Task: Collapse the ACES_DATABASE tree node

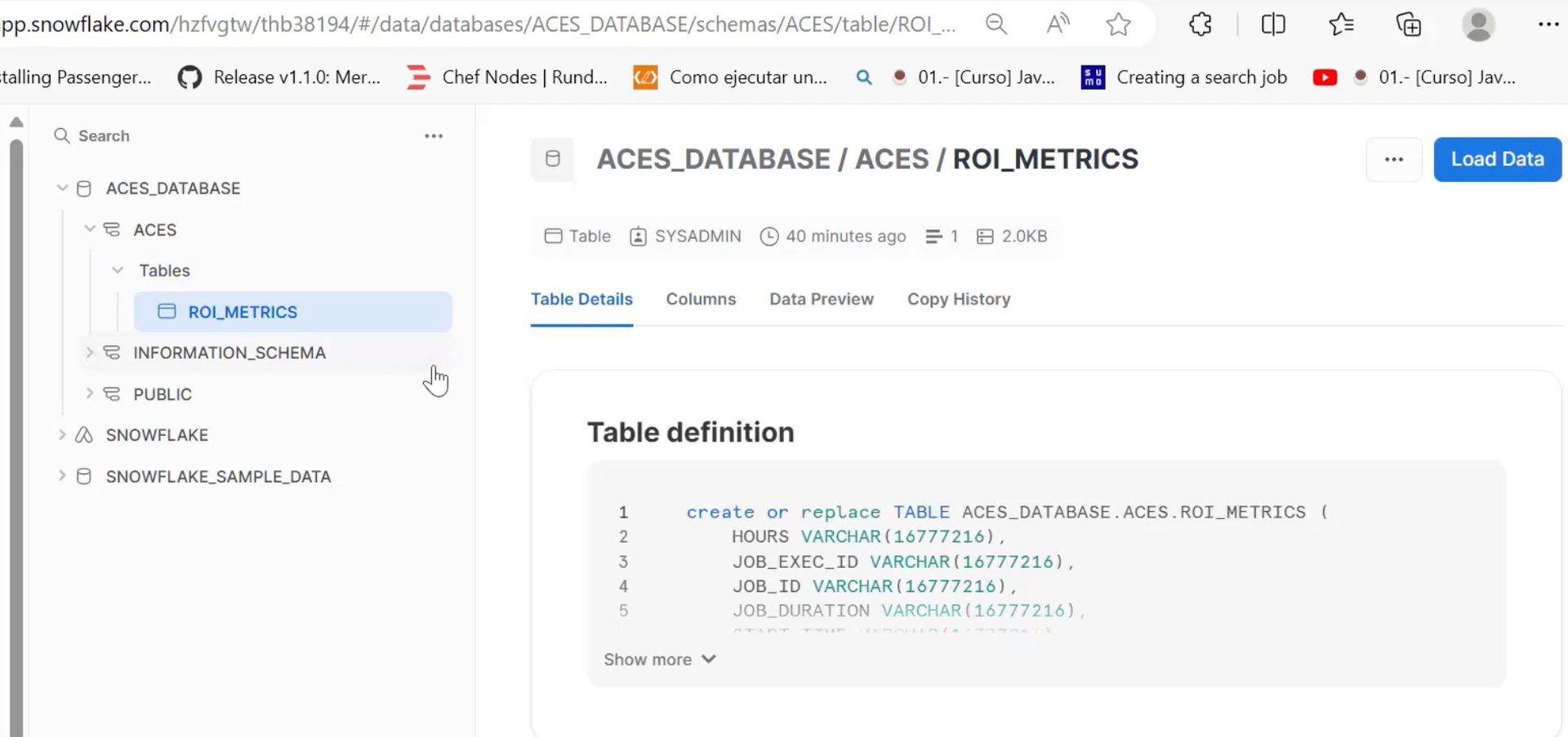Action: pos(62,189)
